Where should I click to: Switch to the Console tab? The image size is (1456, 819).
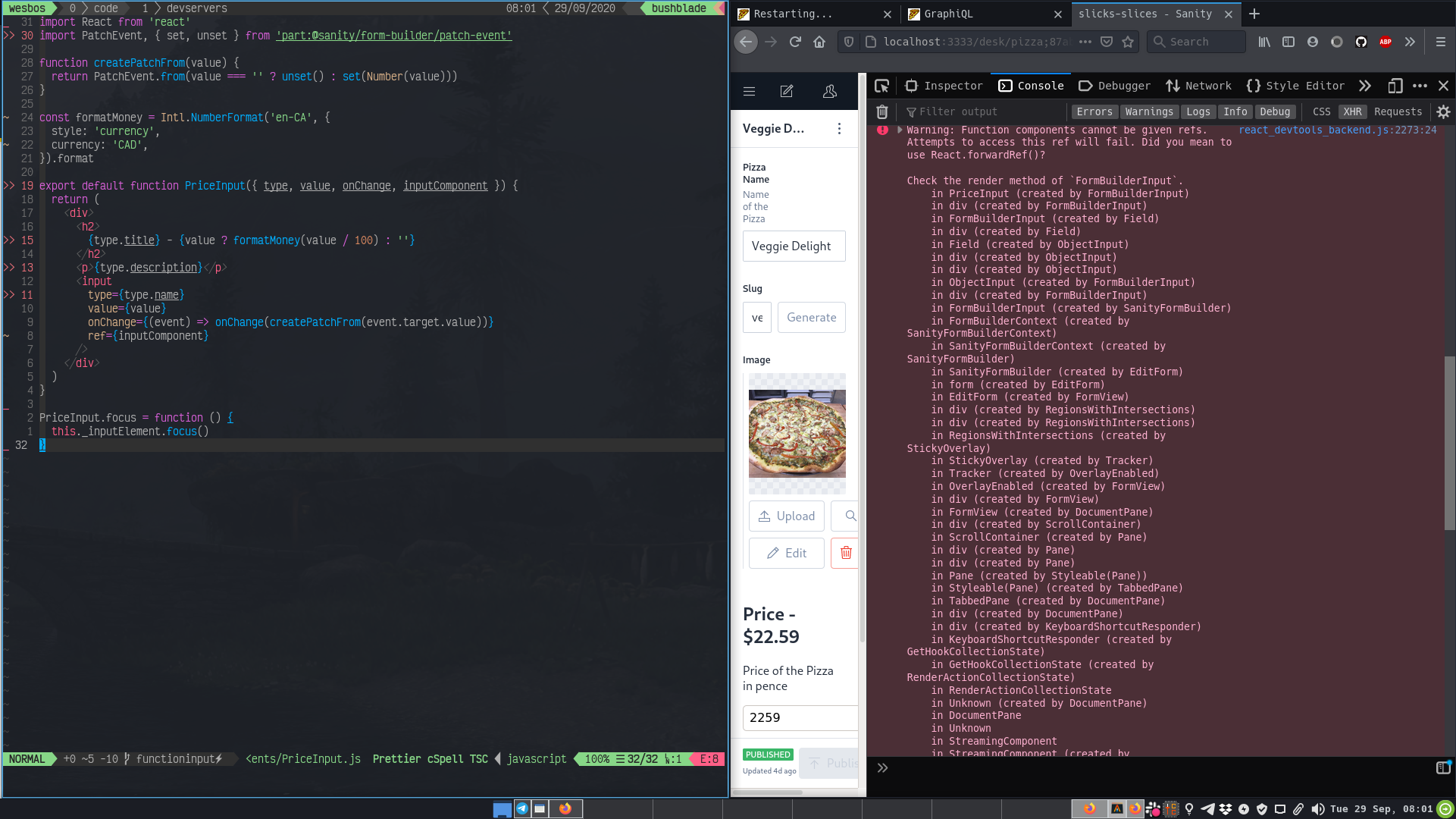(1032, 86)
